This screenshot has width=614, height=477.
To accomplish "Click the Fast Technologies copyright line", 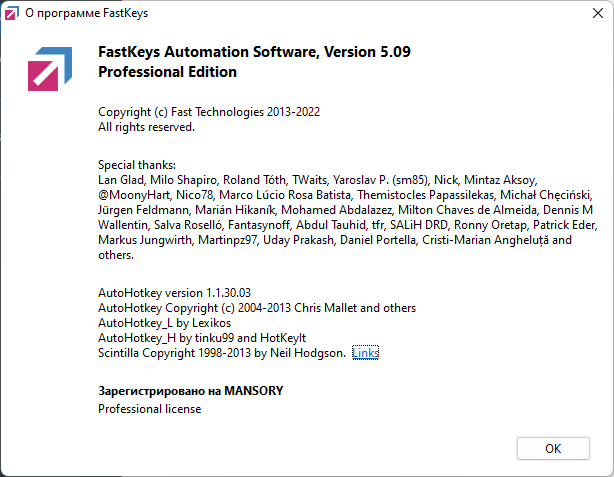I will coord(208,112).
